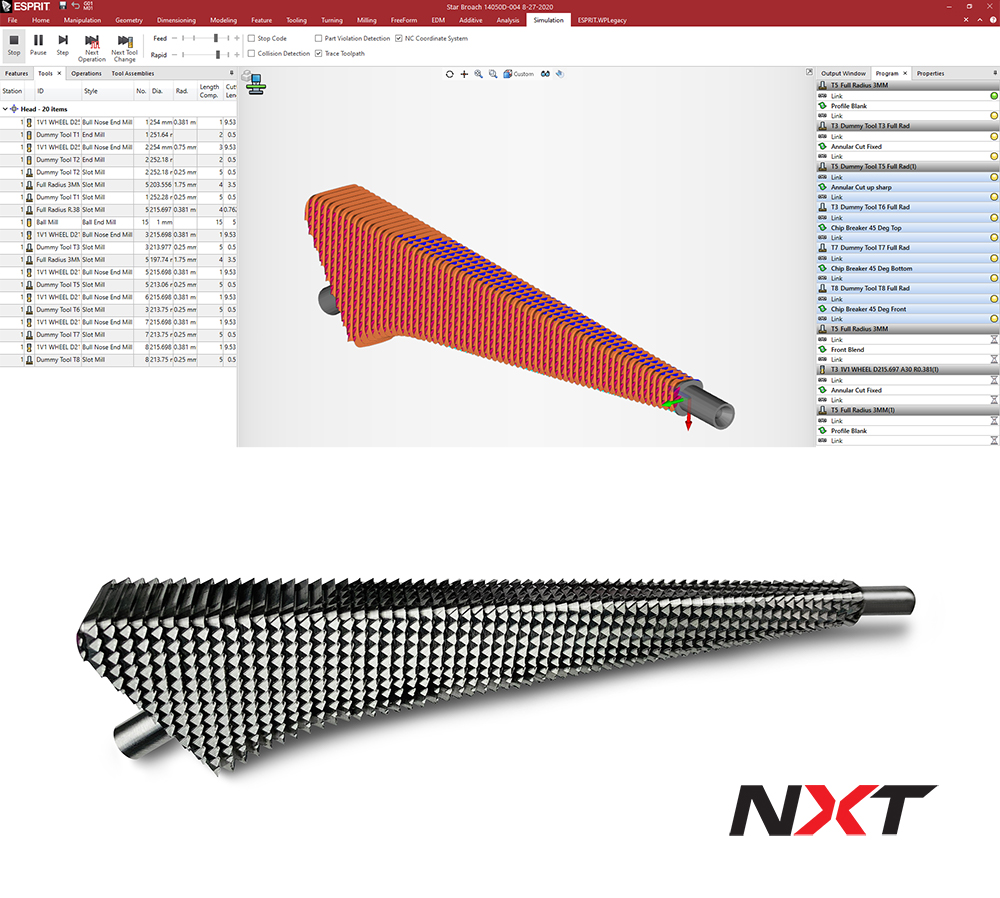Click the zoom magnifier icon in viewport
The image size is (1000, 898).
[478, 74]
